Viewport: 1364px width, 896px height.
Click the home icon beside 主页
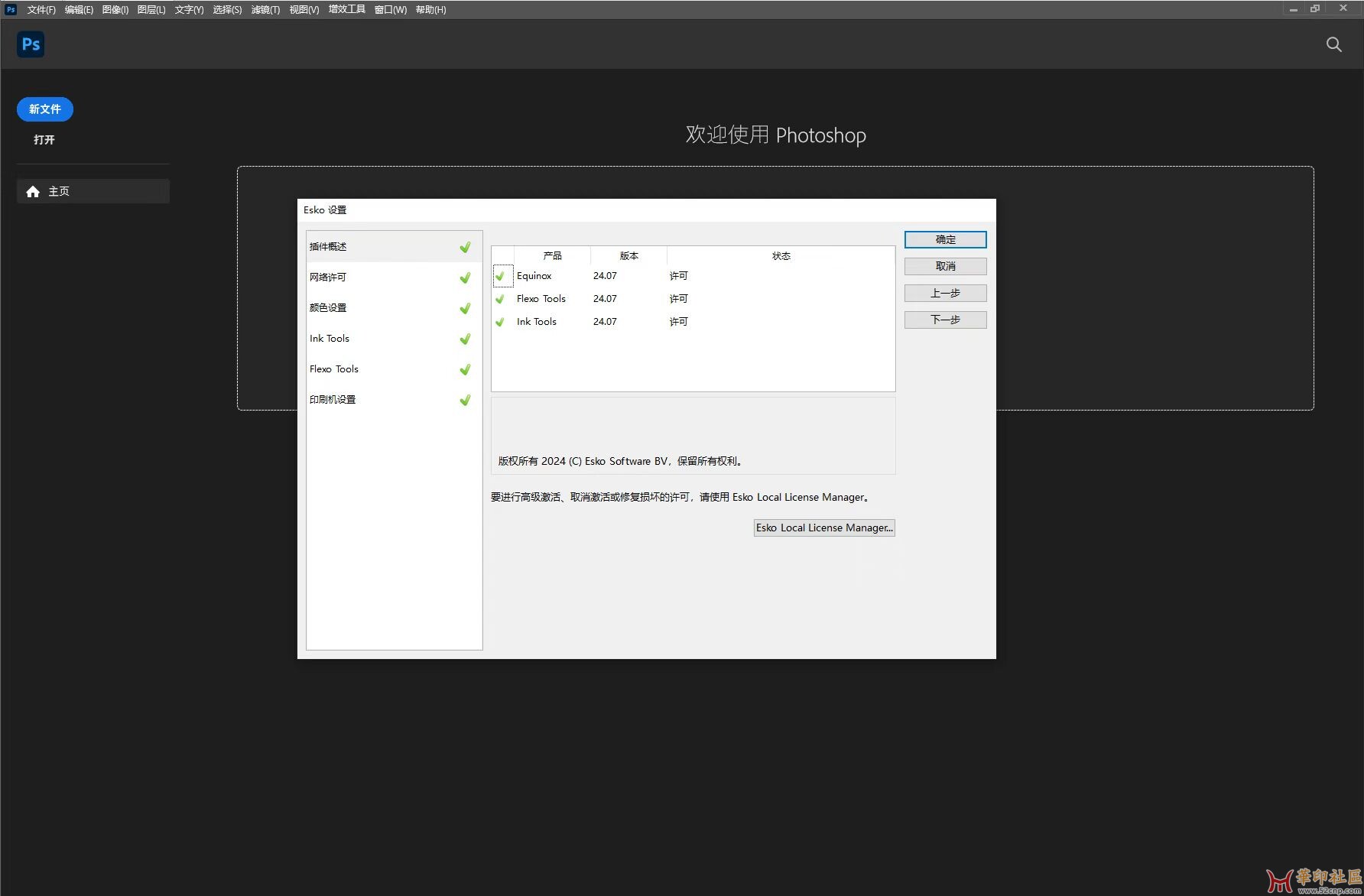[x=33, y=191]
